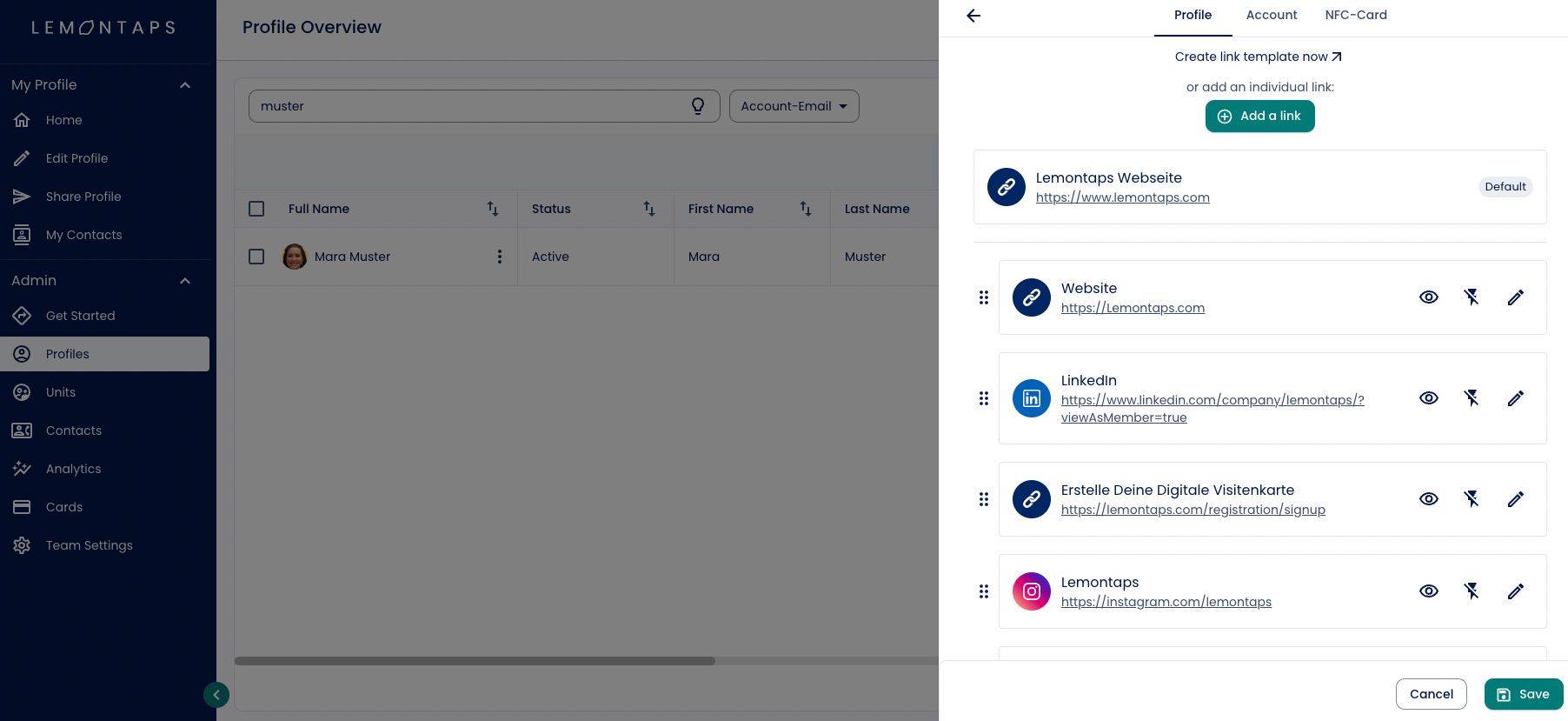This screenshot has height=721, width=1568.
Task: Switch to the Account tab
Action: tap(1272, 16)
